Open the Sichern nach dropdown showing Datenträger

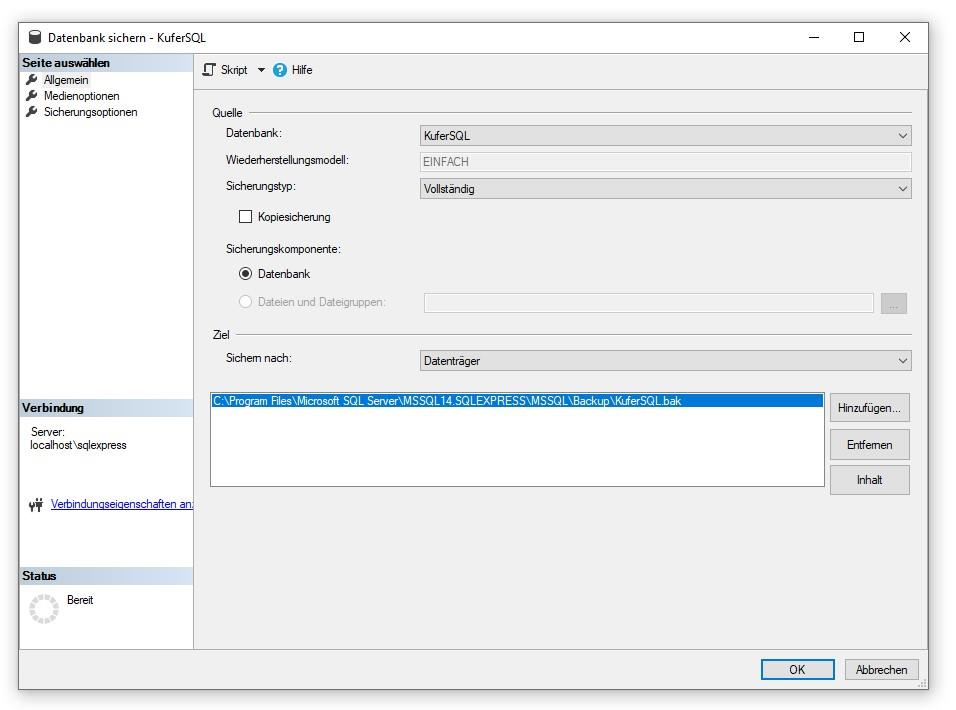click(665, 361)
